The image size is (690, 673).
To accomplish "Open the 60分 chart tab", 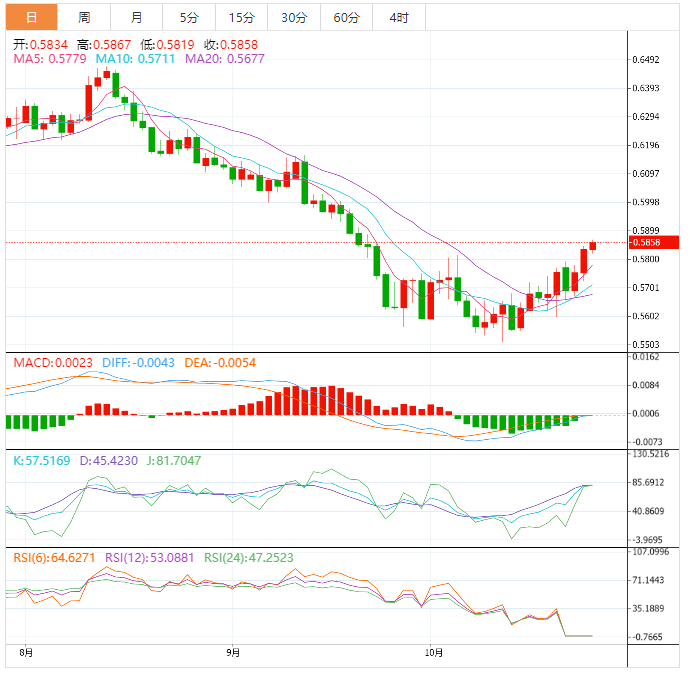I will tap(346, 17).
